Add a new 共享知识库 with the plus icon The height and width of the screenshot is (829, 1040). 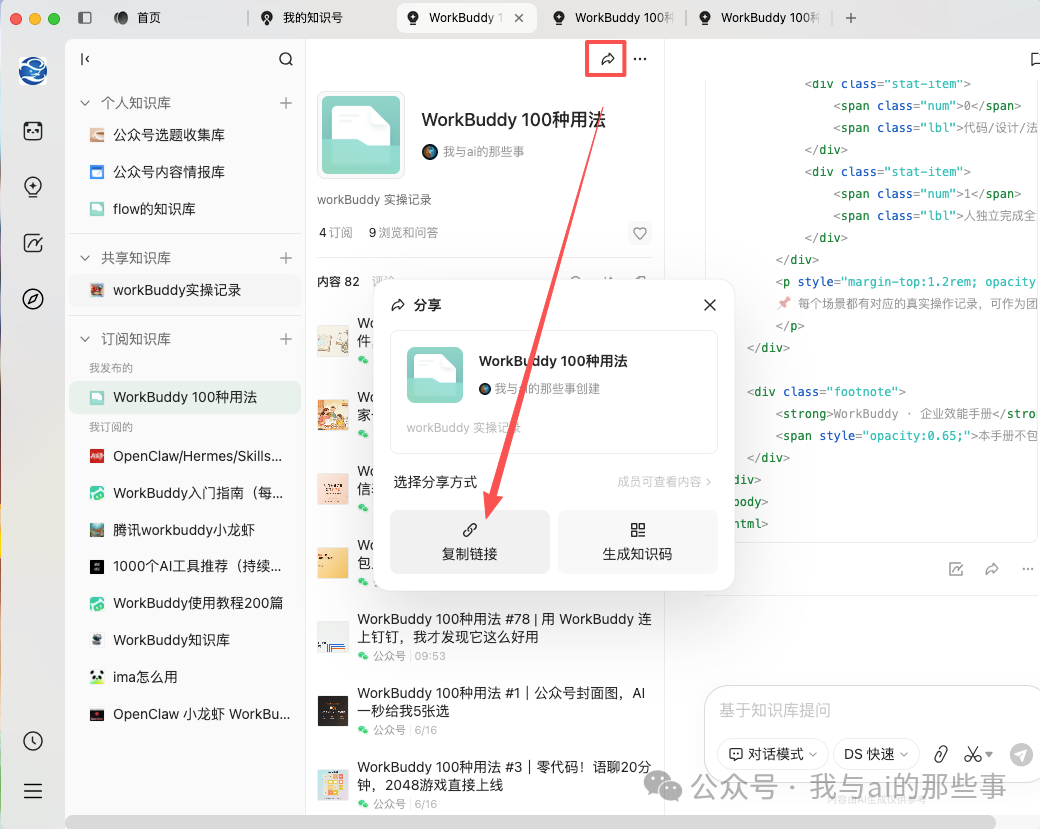[x=286, y=258]
